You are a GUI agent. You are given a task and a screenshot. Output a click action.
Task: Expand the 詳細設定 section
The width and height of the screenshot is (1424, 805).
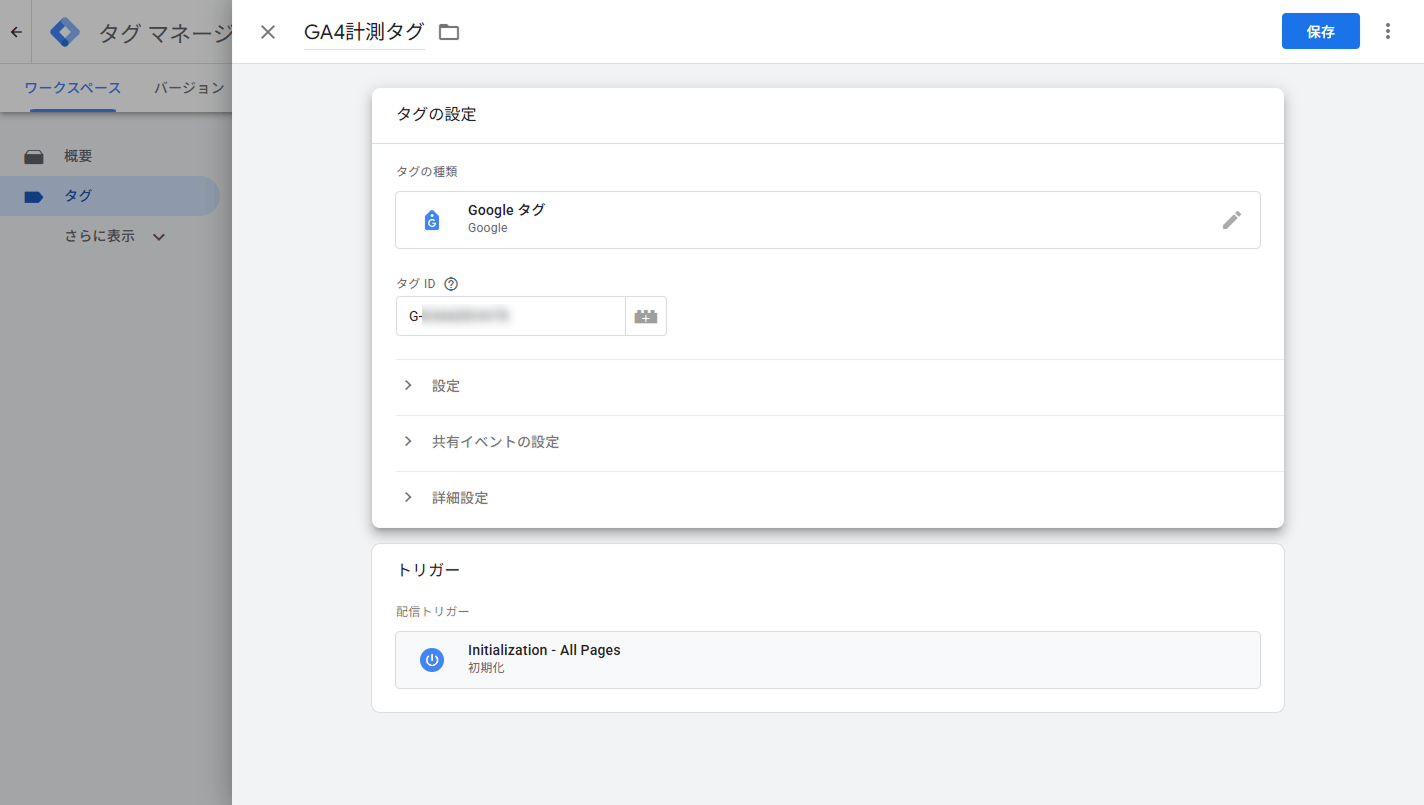click(x=839, y=498)
